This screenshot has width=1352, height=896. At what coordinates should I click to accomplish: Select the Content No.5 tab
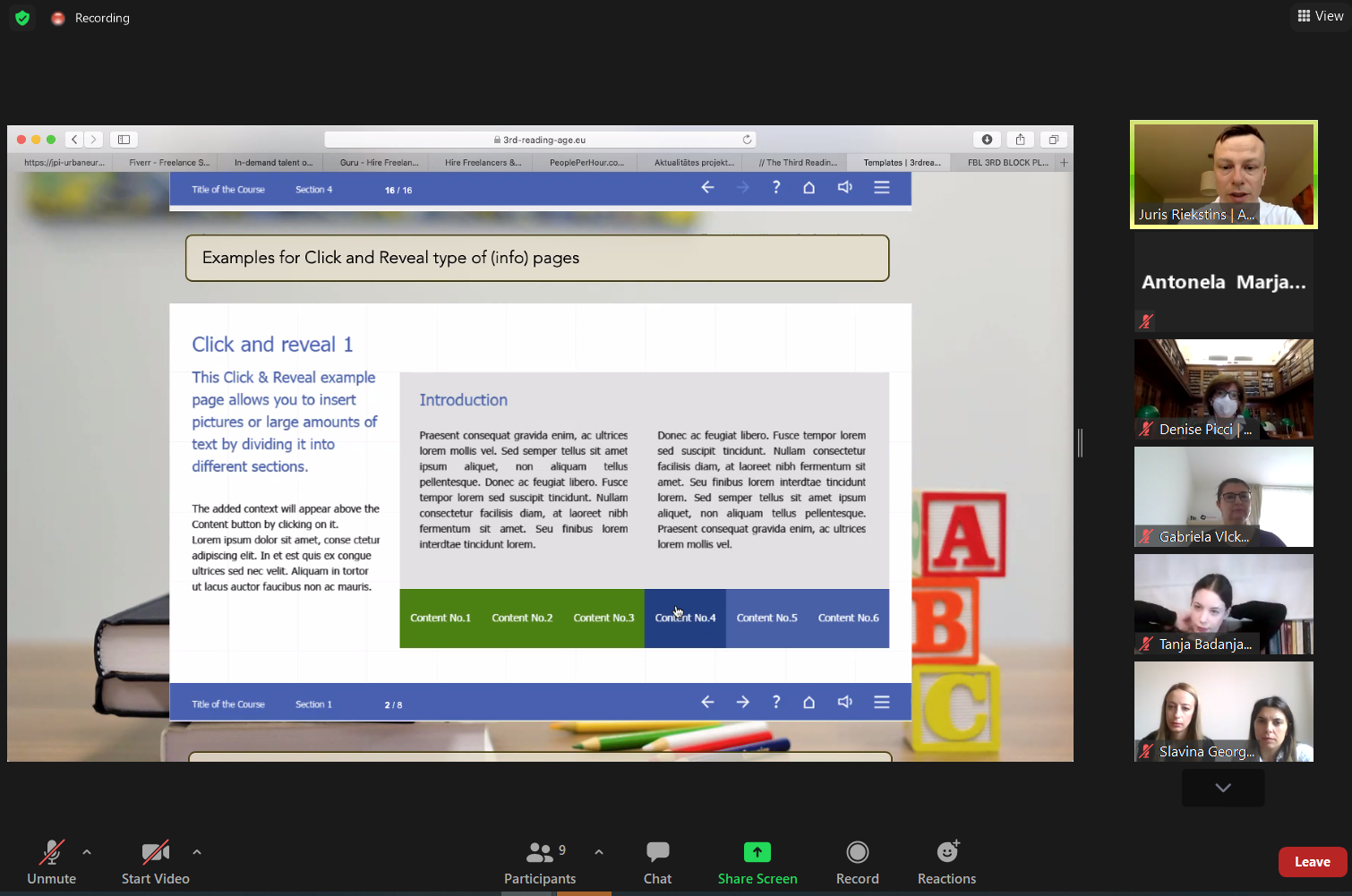[x=766, y=618]
